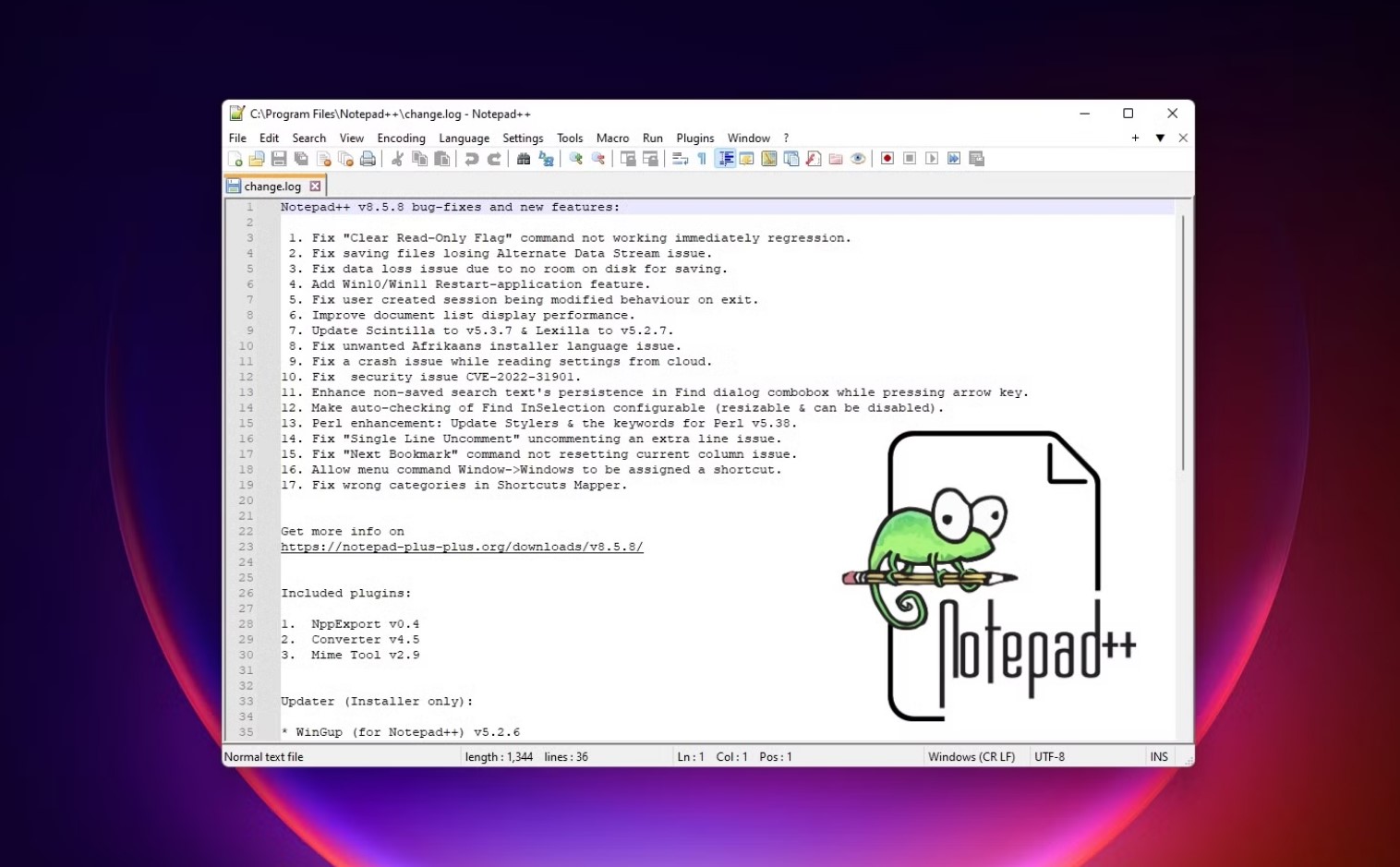Click the New file toolbar icon
The width and height of the screenshot is (1400, 867).
pyautogui.click(x=235, y=159)
